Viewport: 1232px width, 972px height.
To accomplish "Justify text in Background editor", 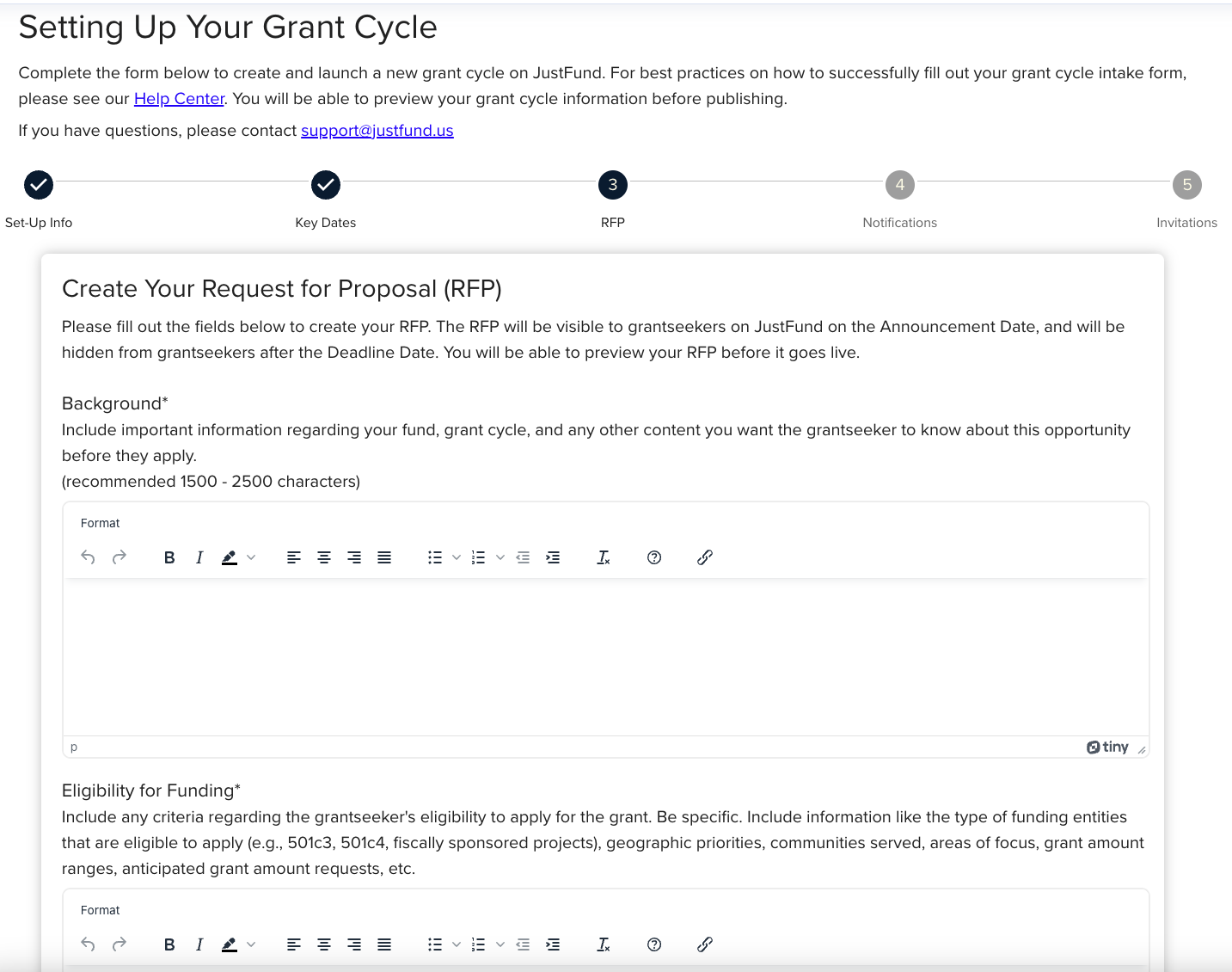I will tap(384, 557).
